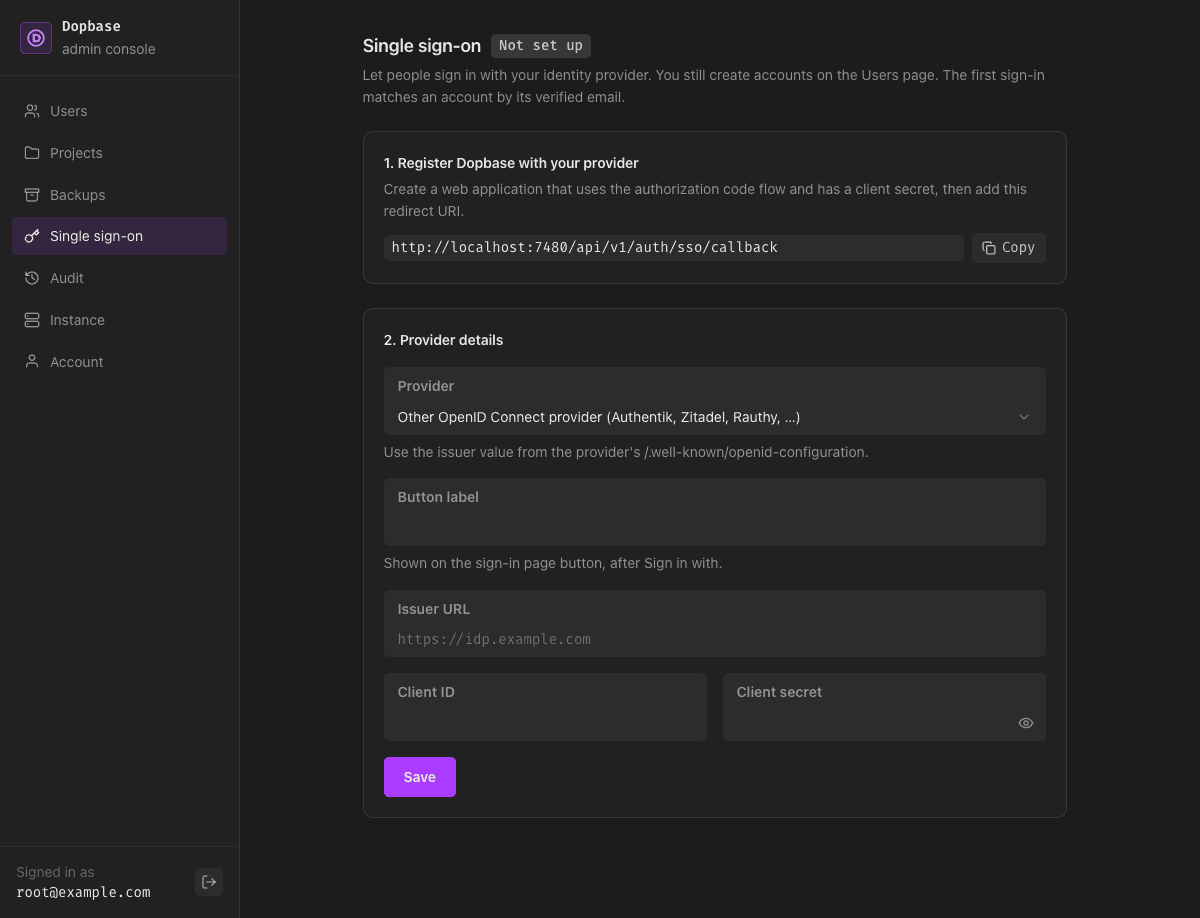
Task: Click the Account person icon
Action: point(32,362)
